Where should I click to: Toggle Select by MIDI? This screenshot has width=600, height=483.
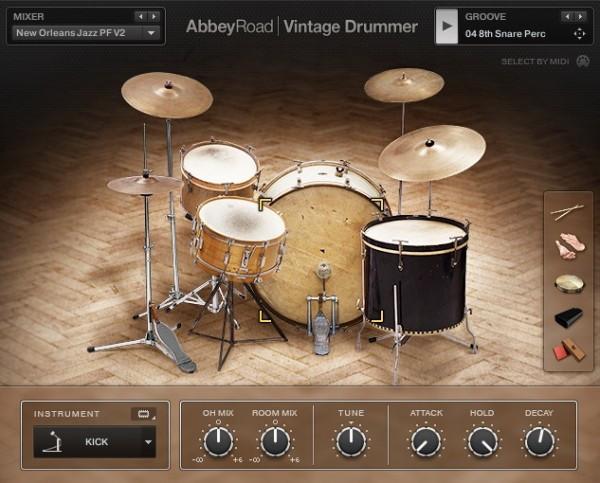(x=535, y=62)
